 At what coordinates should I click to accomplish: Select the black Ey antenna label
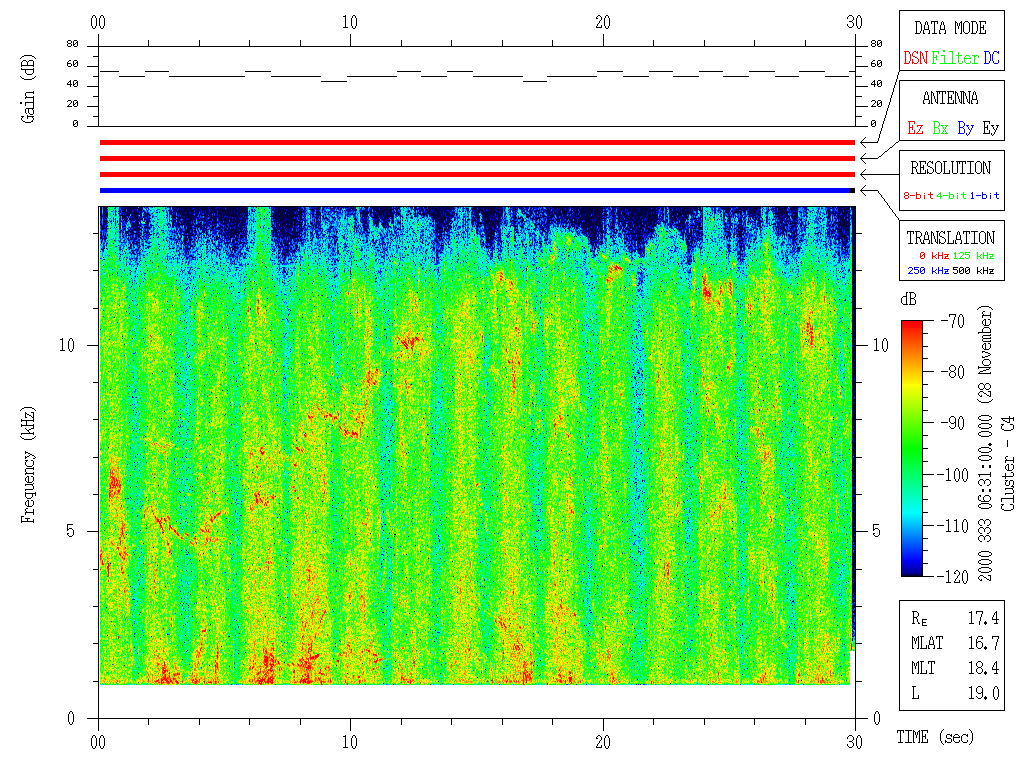click(990, 129)
